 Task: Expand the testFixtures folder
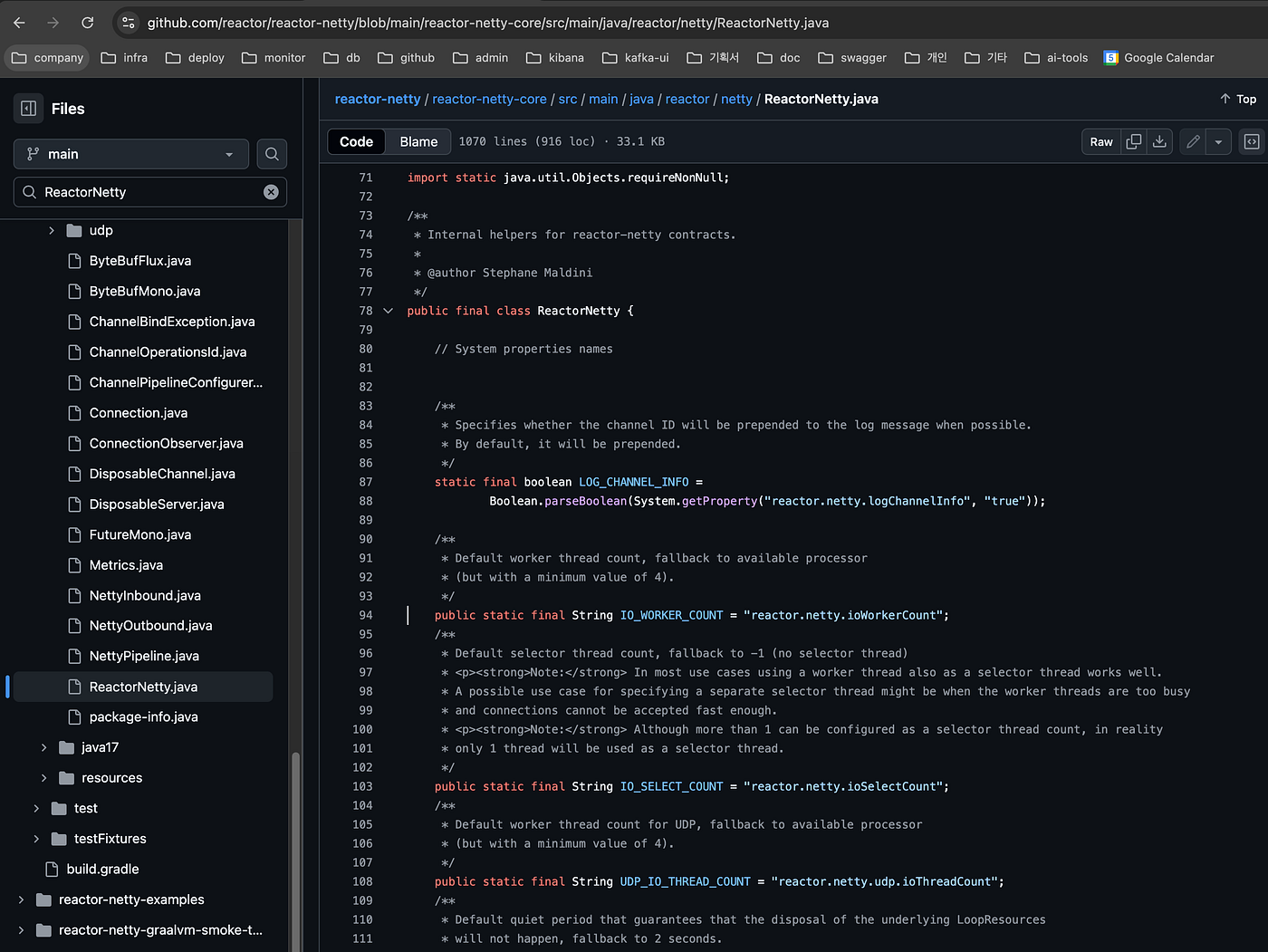tap(36, 839)
